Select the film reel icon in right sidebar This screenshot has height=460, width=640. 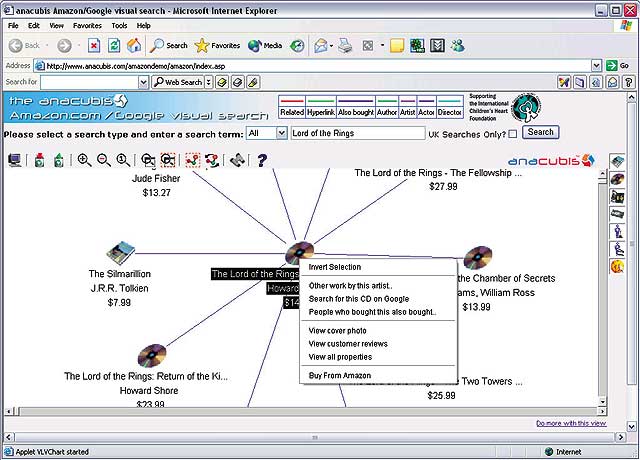click(617, 196)
